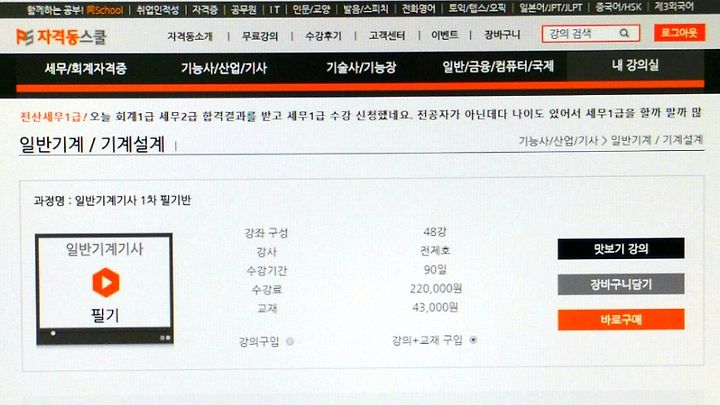Click the magnifier search icon
Screen dimensions: 720x405
pyautogui.click(x=624, y=33)
